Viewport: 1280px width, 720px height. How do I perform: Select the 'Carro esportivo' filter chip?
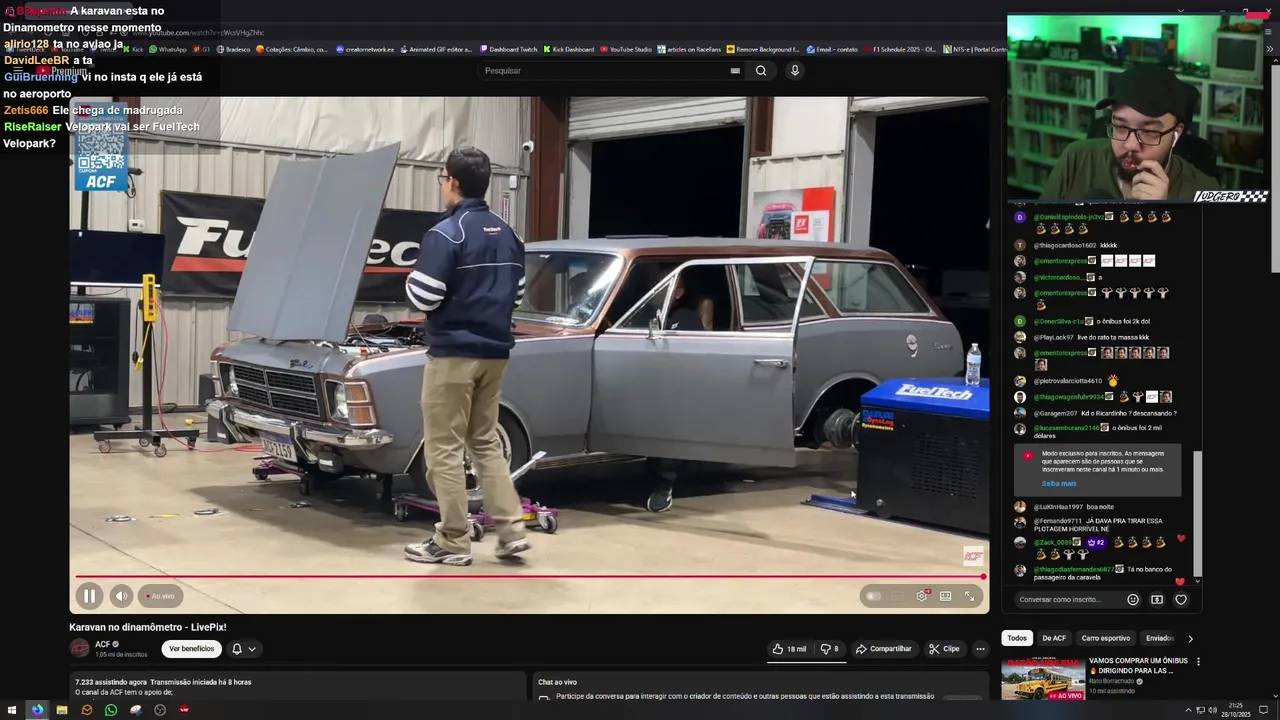pyautogui.click(x=1106, y=638)
